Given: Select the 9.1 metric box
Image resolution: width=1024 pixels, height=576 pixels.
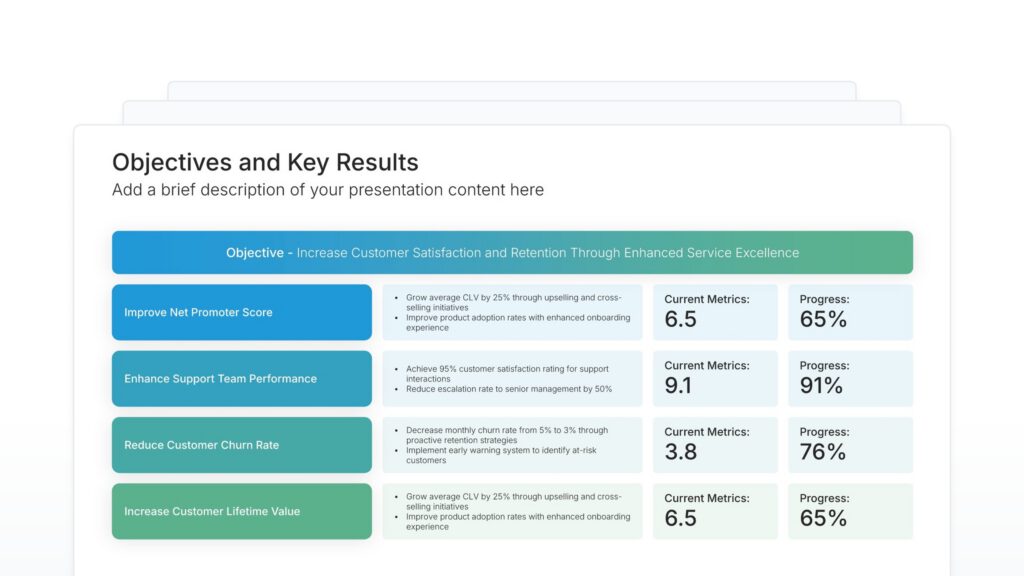Looking at the screenshot, I should (715, 378).
